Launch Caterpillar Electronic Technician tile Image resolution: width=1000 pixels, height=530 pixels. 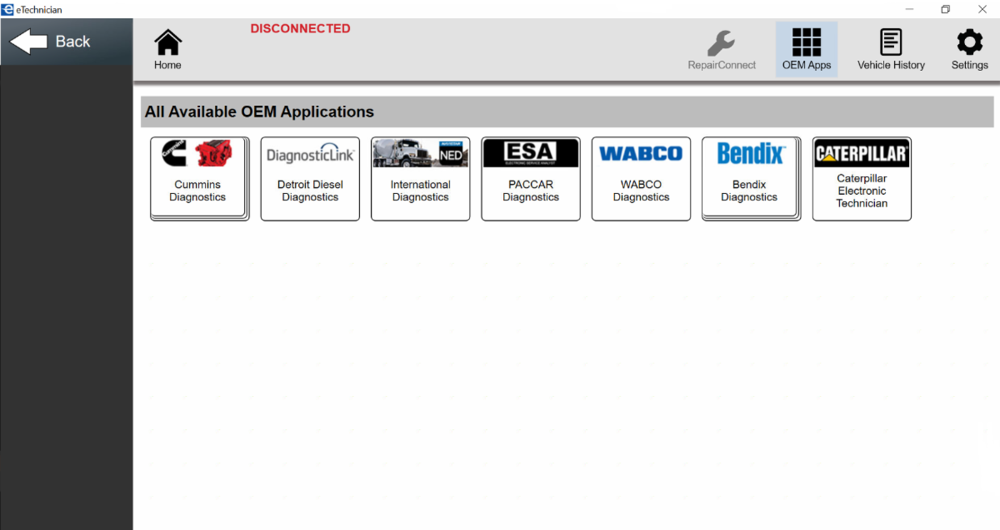[862, 179]
